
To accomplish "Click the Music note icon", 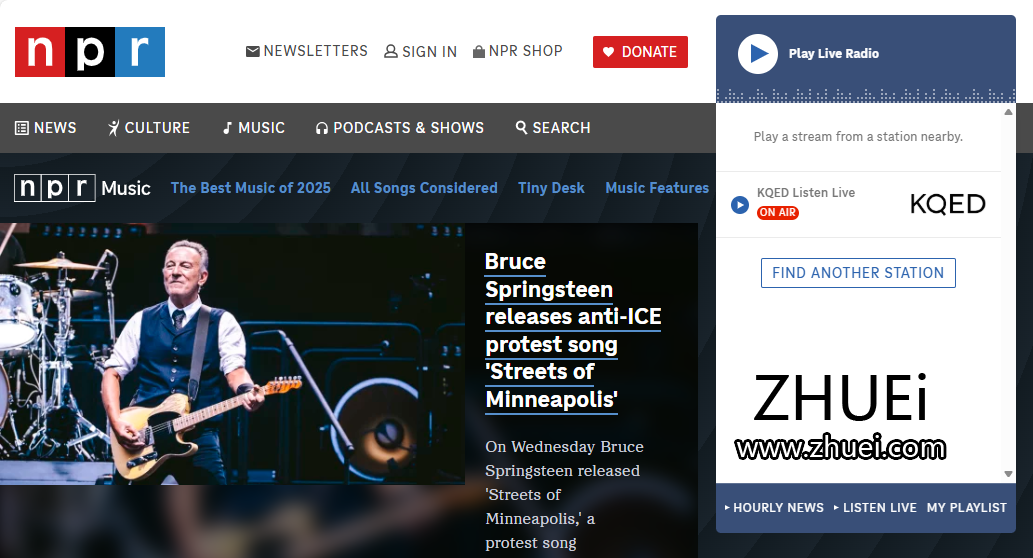I will [227, 128].
